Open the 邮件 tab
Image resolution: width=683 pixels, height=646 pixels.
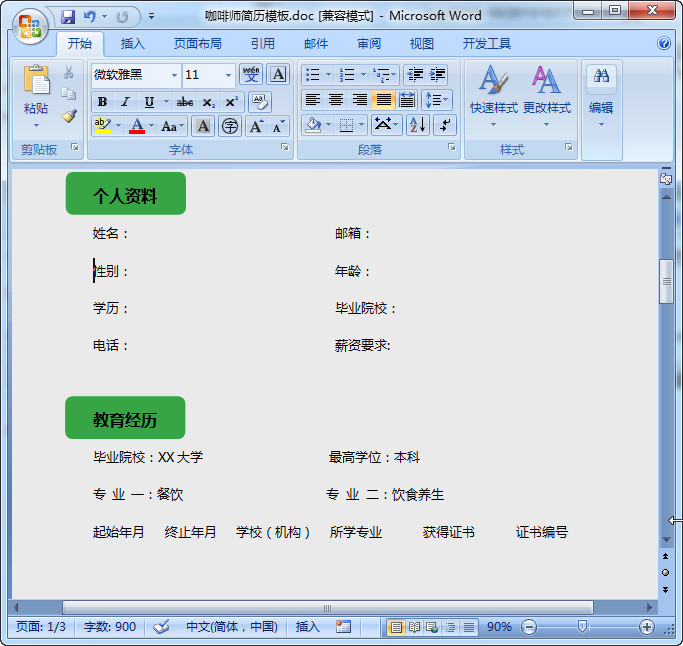point(316,44)
